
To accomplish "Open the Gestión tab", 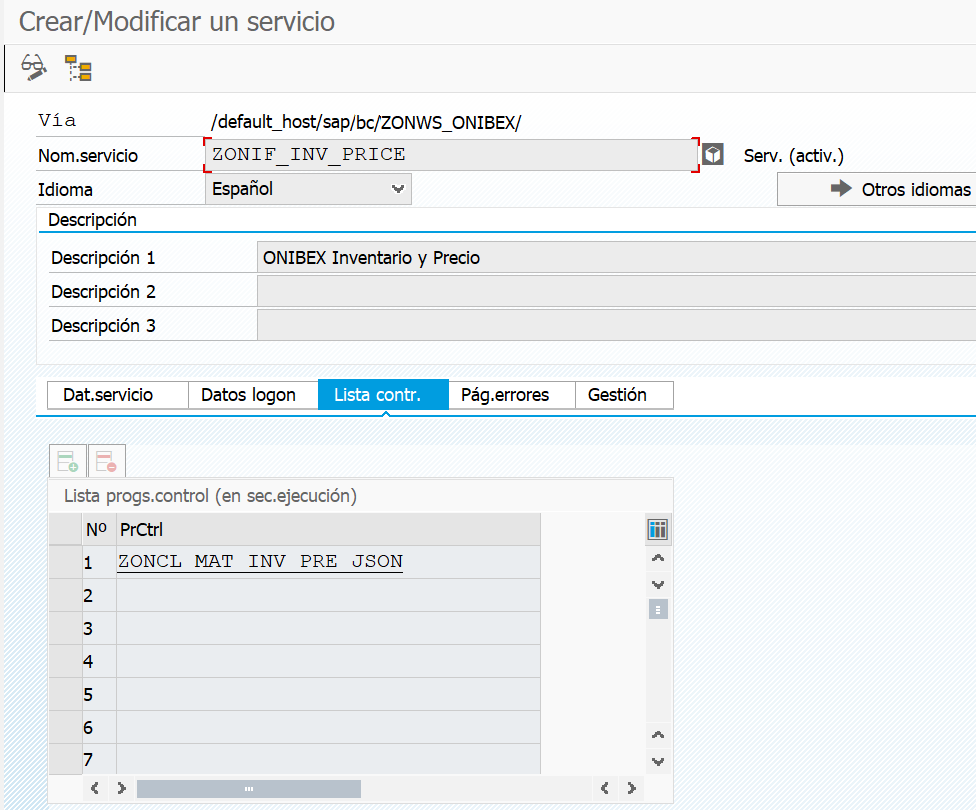I will (617, 395).
